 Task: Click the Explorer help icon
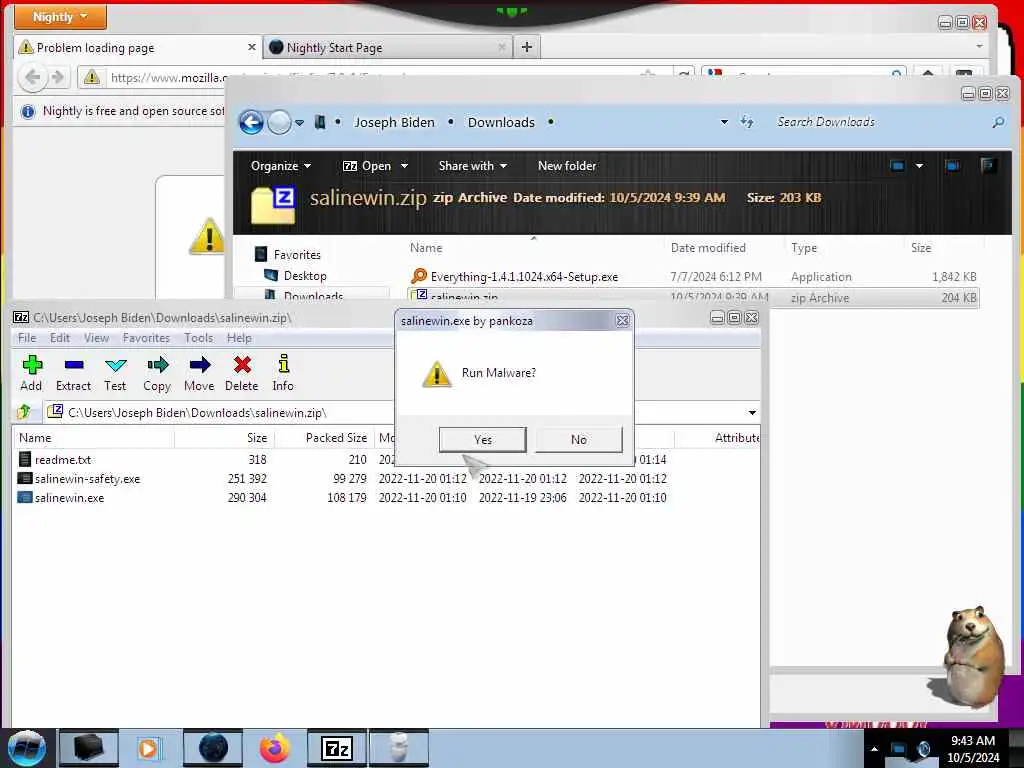click(987, 165)
